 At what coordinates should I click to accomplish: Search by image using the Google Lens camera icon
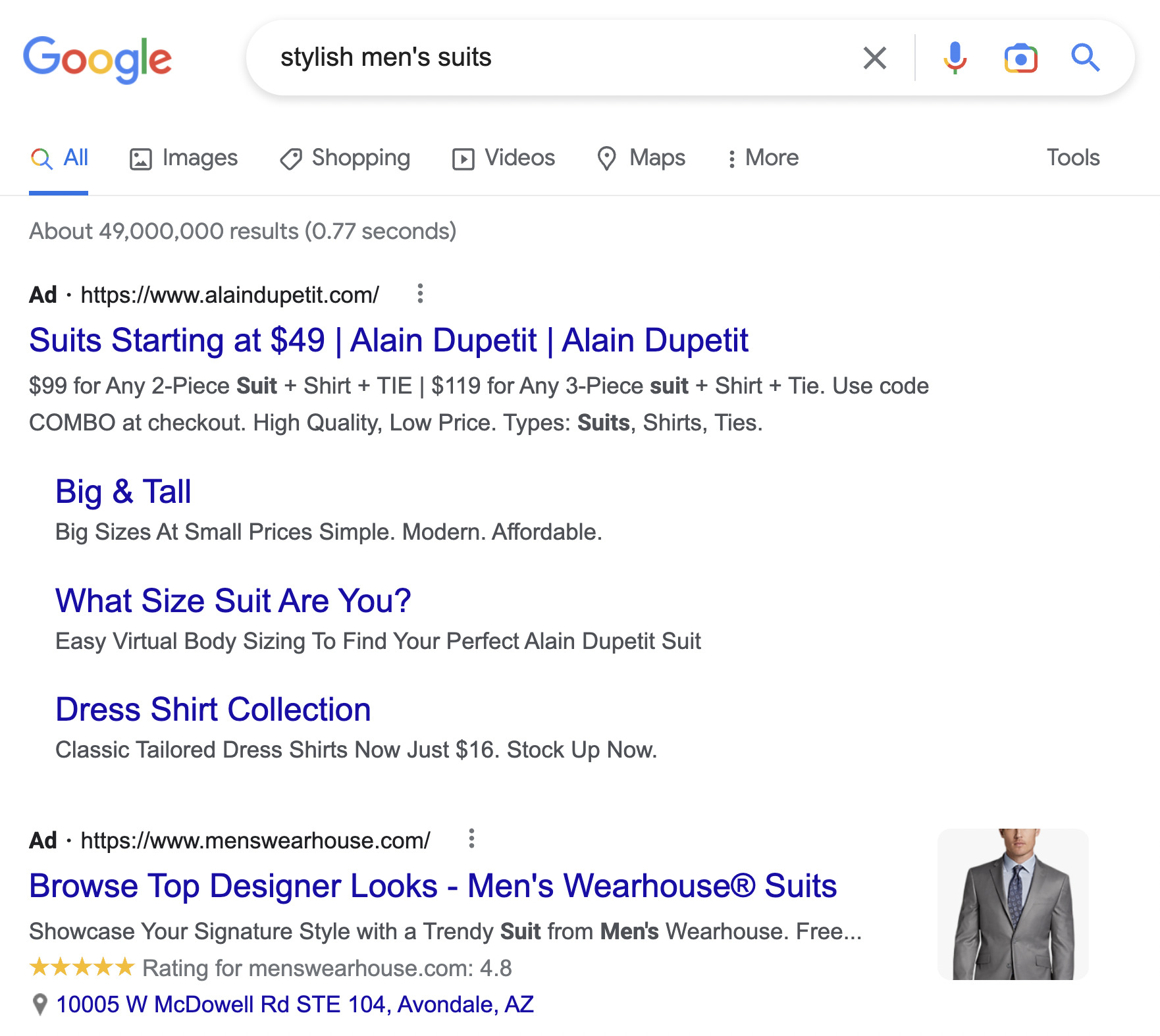tap(1021, 58)
